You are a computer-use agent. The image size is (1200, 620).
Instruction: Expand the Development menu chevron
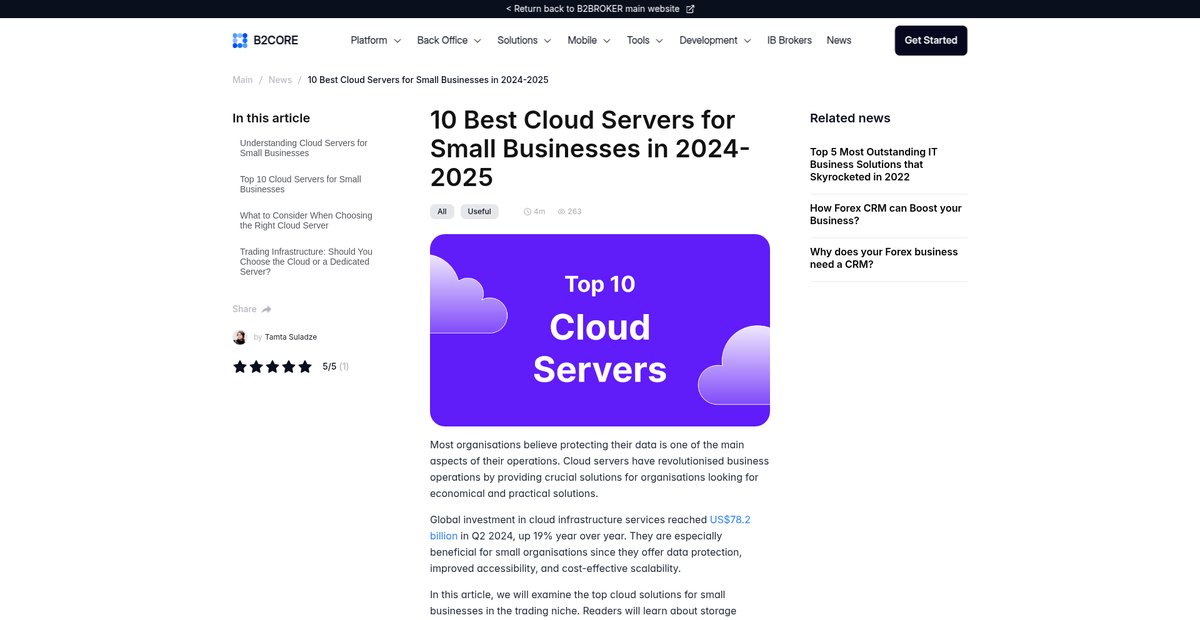pos(746,41)
